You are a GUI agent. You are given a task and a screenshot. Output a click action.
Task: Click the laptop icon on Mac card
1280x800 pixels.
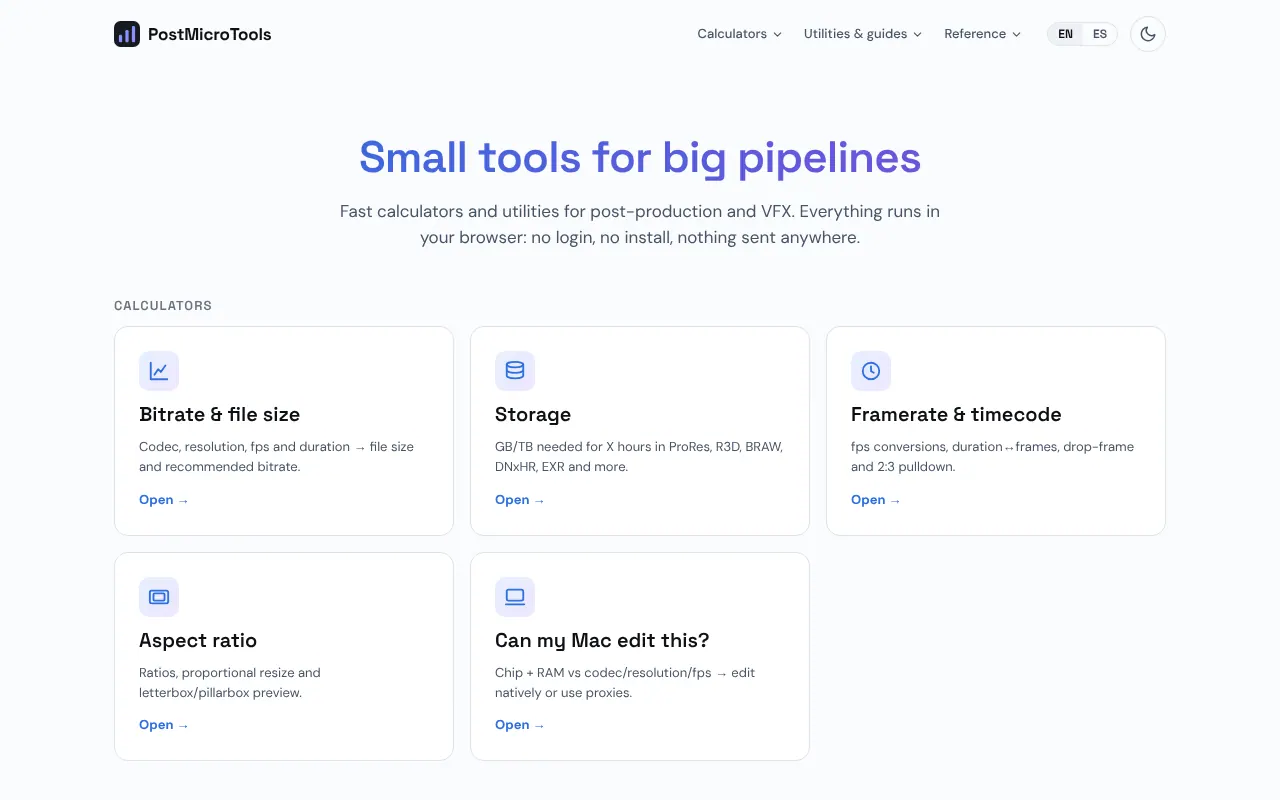pyautogui.click(x=515, y=597)
